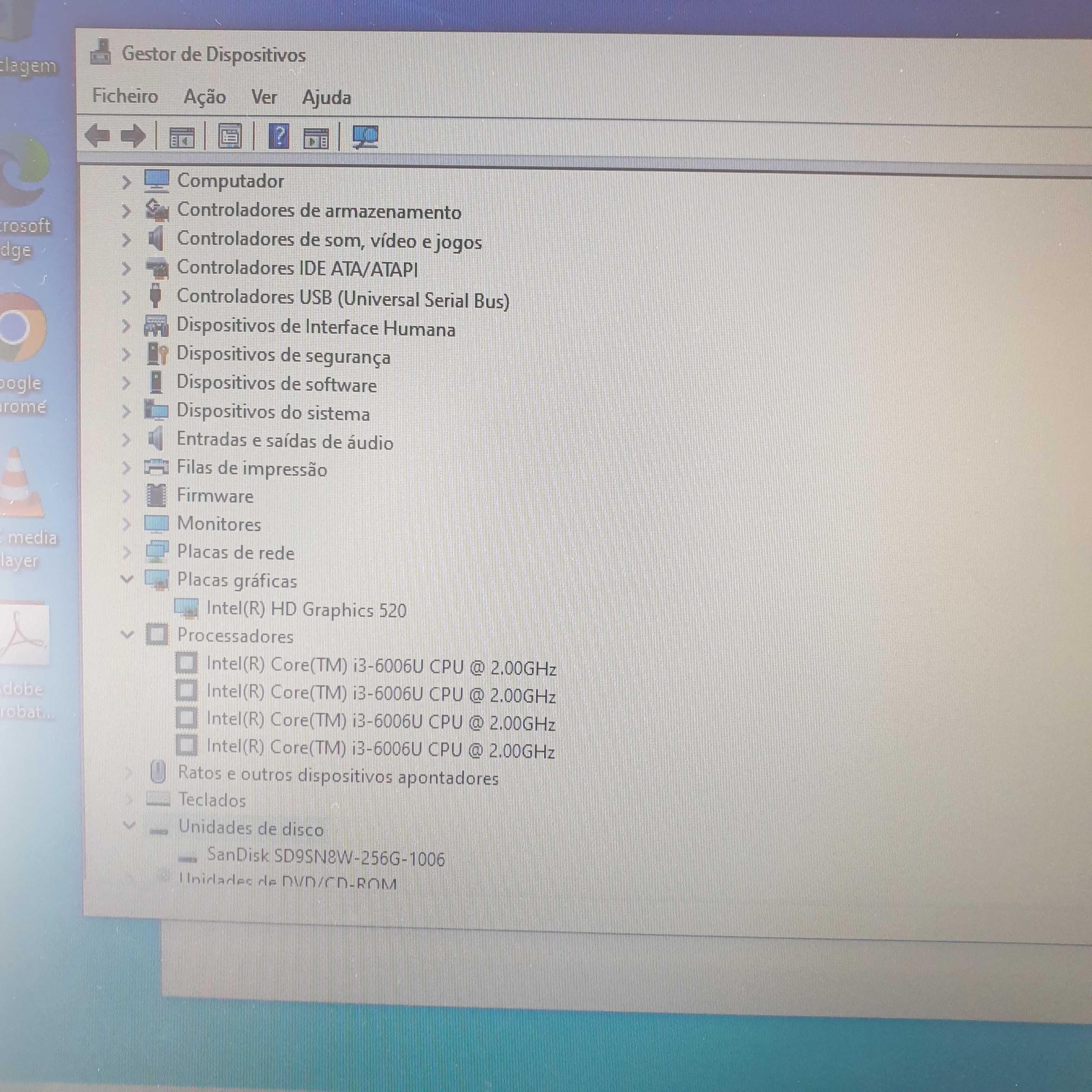Click the Teclados keyboard icon

point(158,799)
